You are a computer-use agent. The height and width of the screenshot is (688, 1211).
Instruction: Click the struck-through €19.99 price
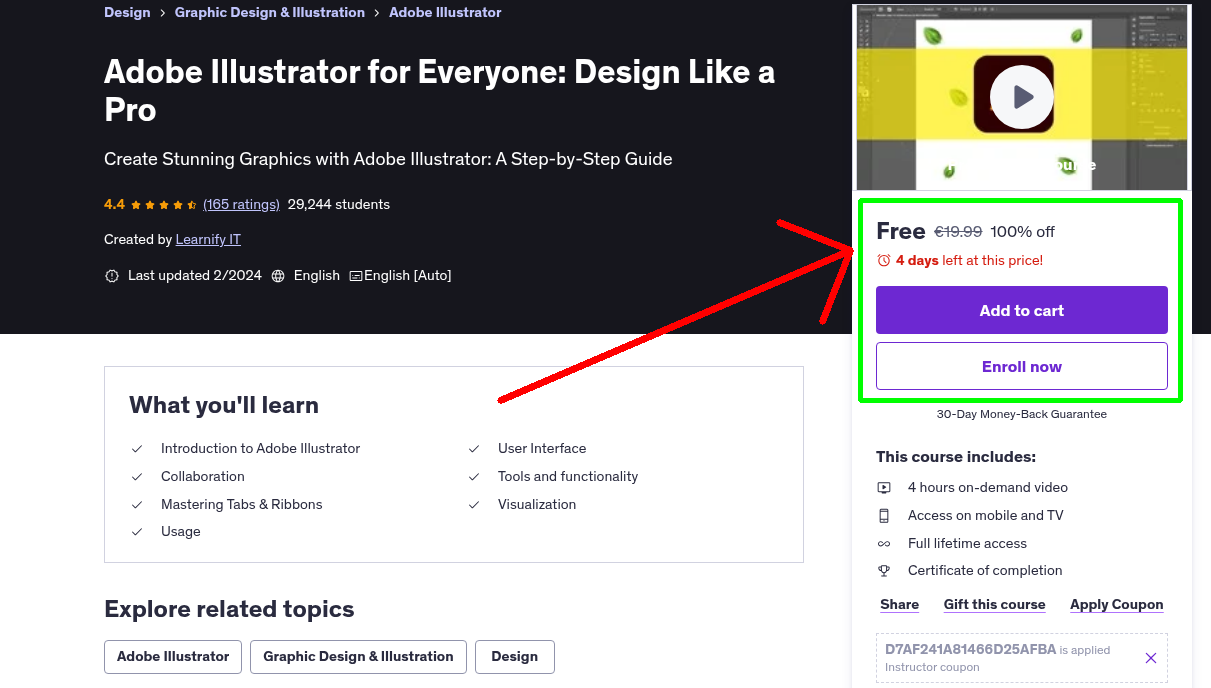click(x=958, y=232)
